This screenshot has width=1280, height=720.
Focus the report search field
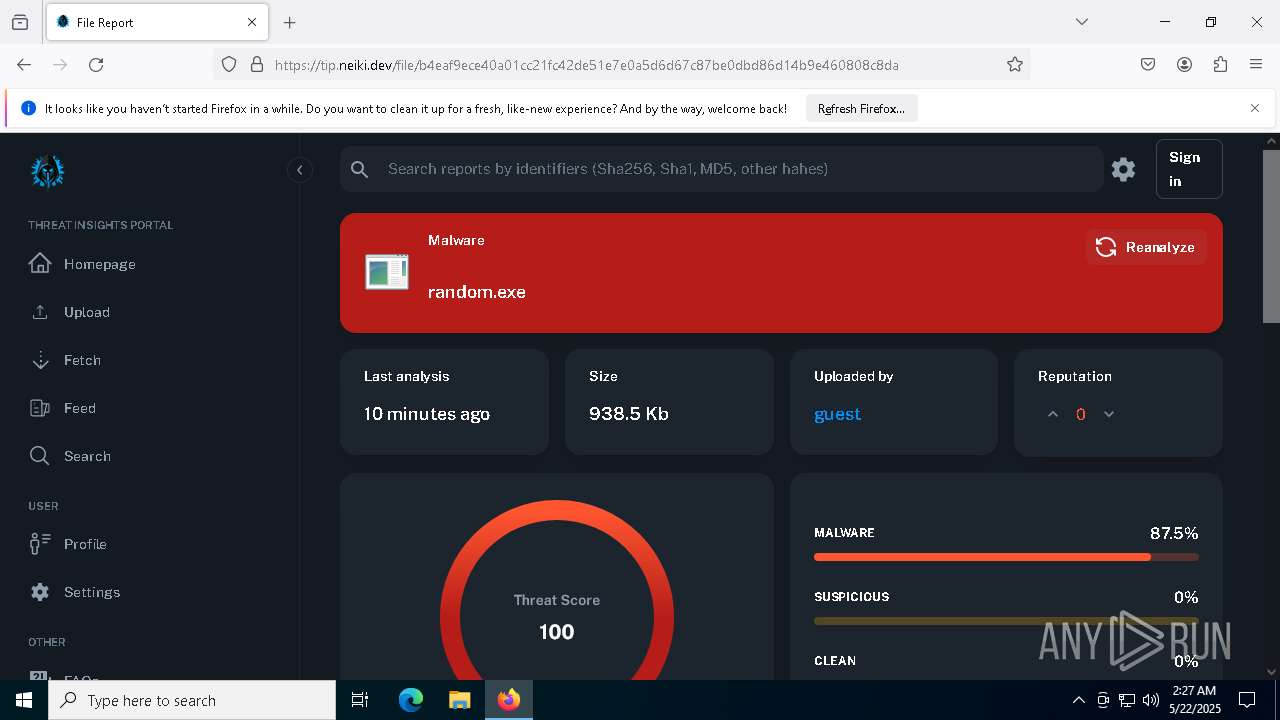(x=721, y=169)
